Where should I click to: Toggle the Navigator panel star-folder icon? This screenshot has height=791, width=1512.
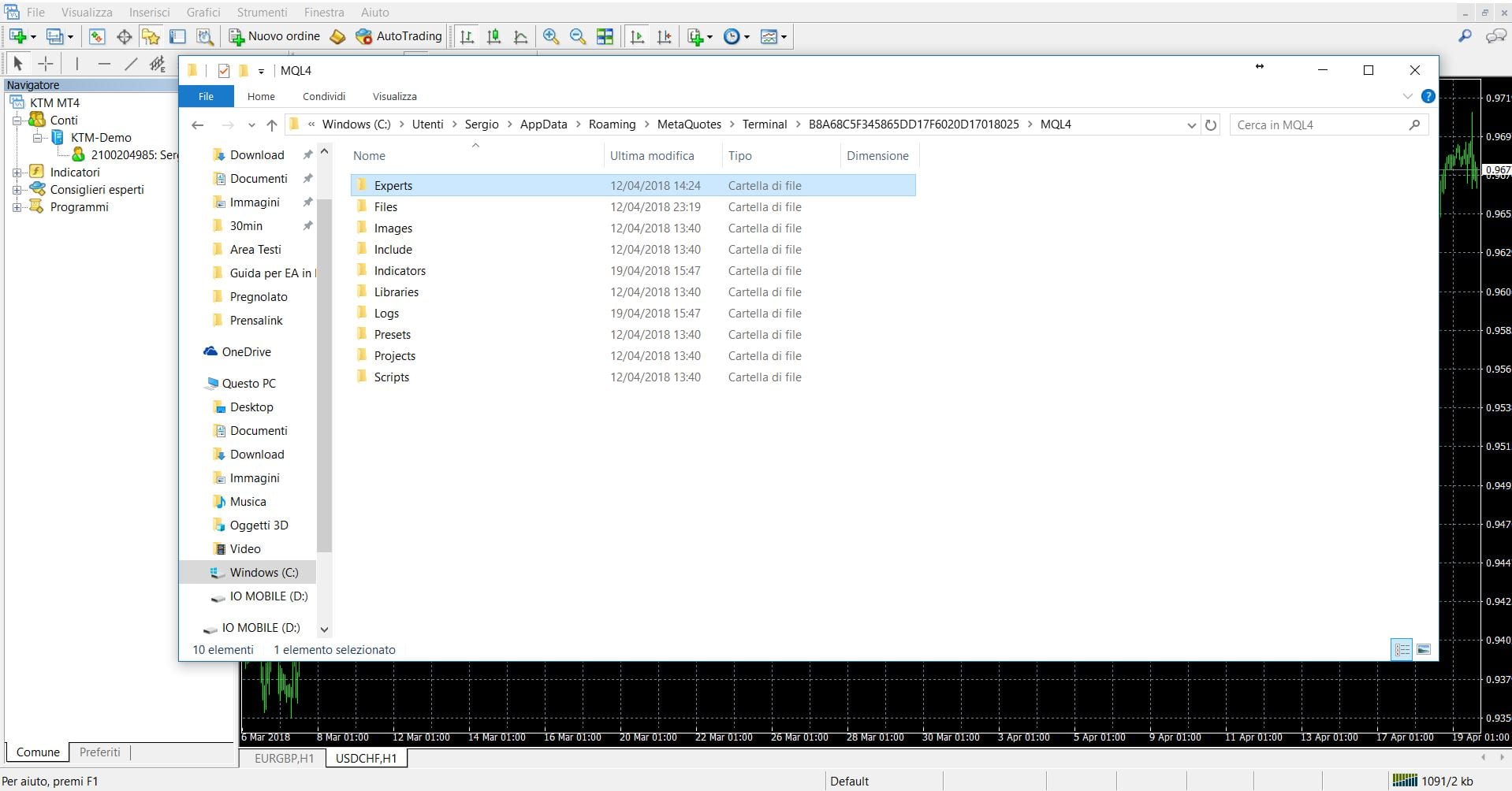click(x=151, y=36)
